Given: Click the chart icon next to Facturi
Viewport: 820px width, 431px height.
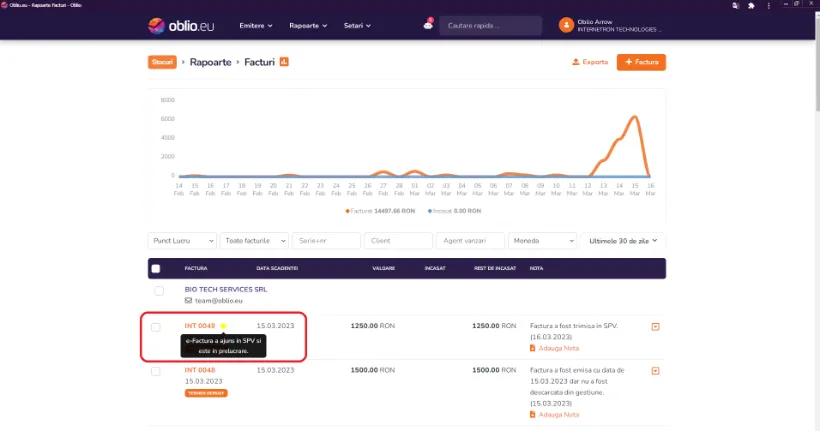Looking at the screenshot, I should [x=284, y=62].
